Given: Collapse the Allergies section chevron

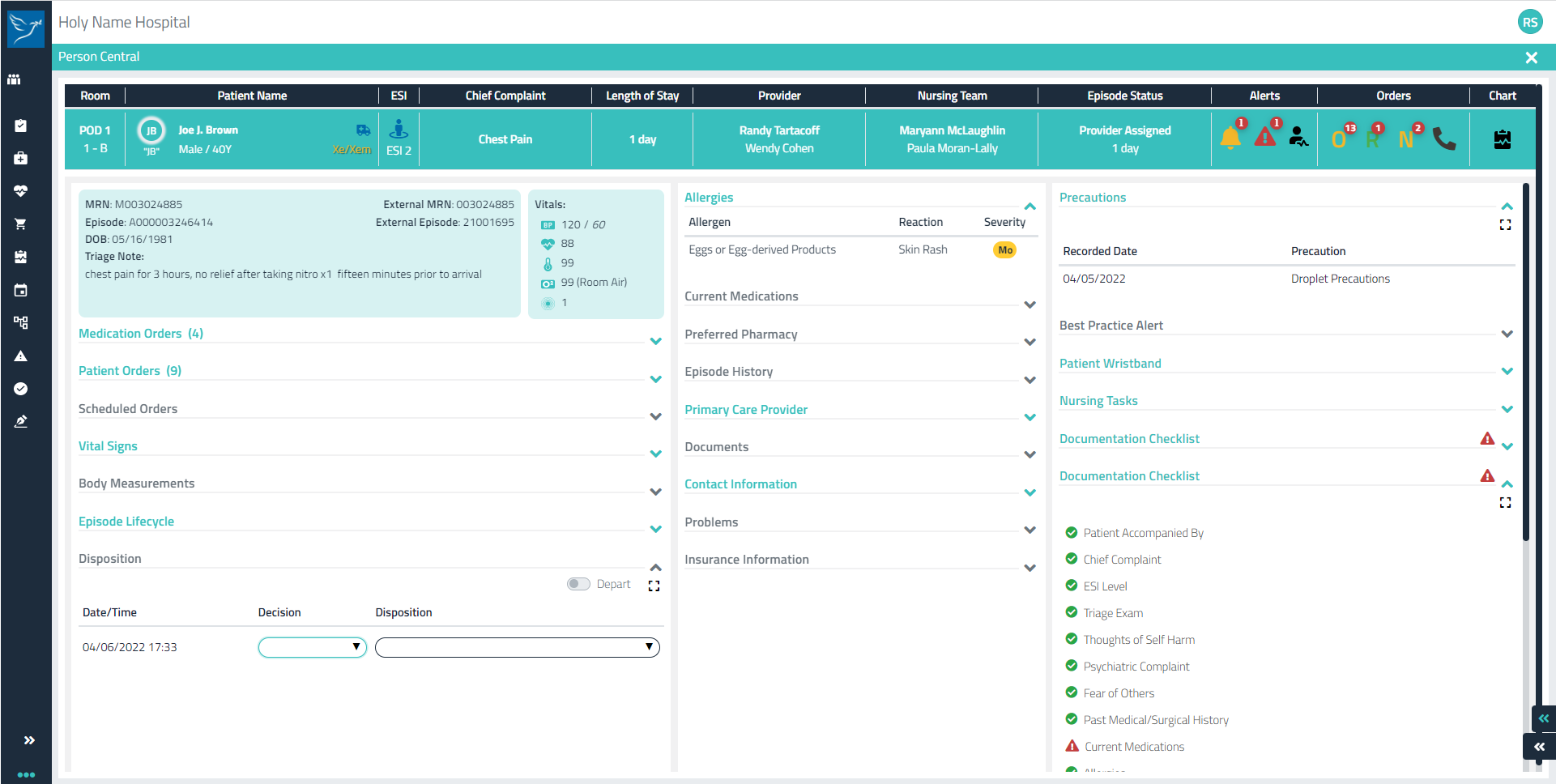Looking at the screenshot, I should click(1030, 206).
